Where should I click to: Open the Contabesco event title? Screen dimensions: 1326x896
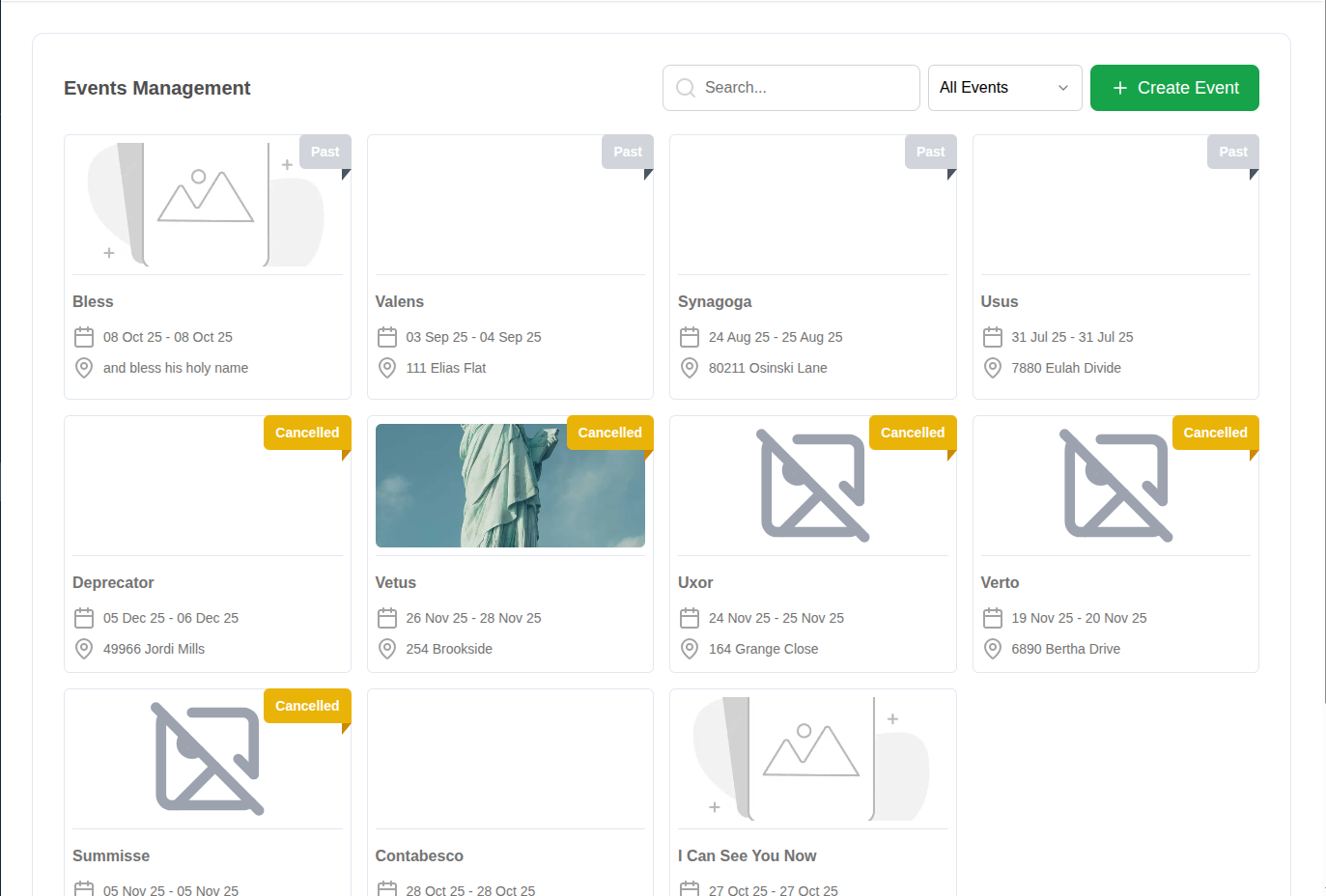419,855
